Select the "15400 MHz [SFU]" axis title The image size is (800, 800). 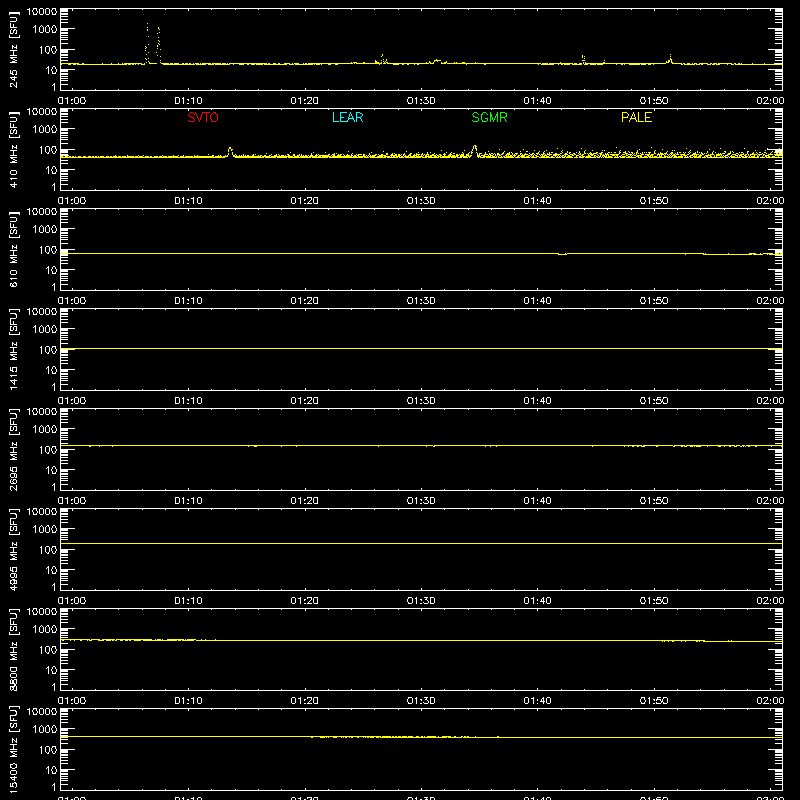tap(13, 749)
